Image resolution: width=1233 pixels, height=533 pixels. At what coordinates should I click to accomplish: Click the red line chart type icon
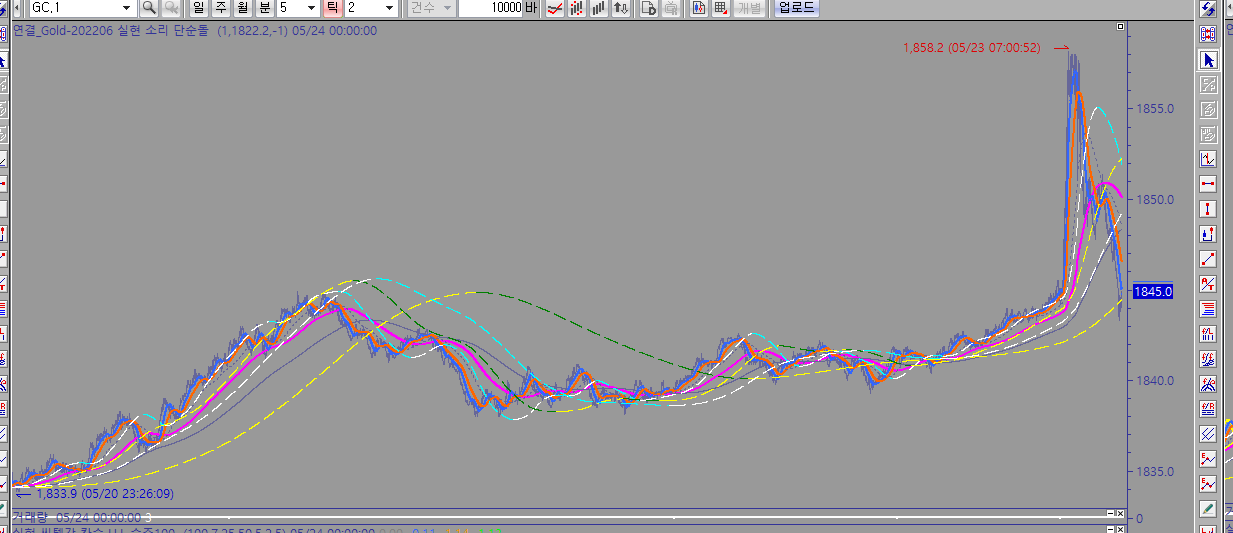pos(553,8)
